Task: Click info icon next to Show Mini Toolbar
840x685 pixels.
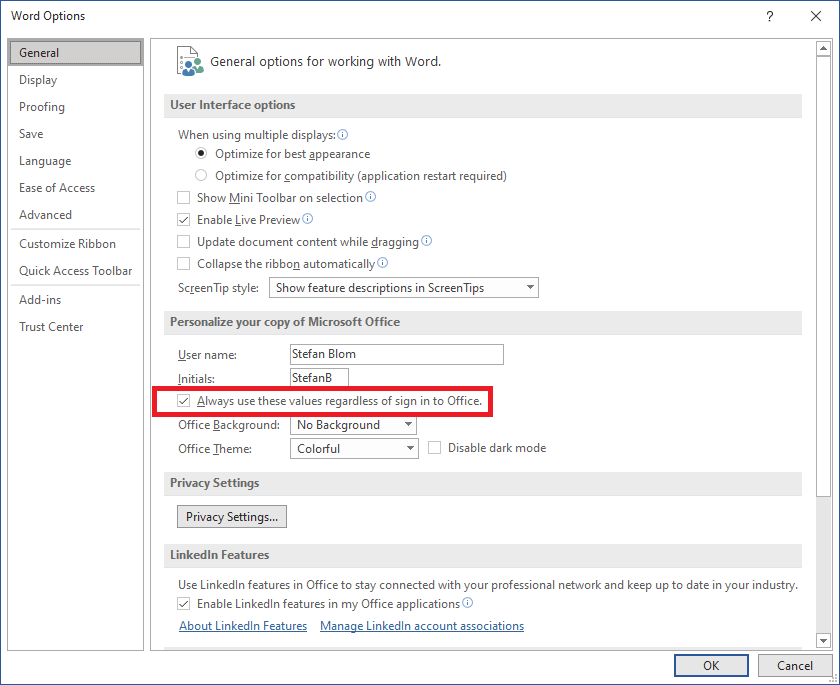Action: coord(371,197)
